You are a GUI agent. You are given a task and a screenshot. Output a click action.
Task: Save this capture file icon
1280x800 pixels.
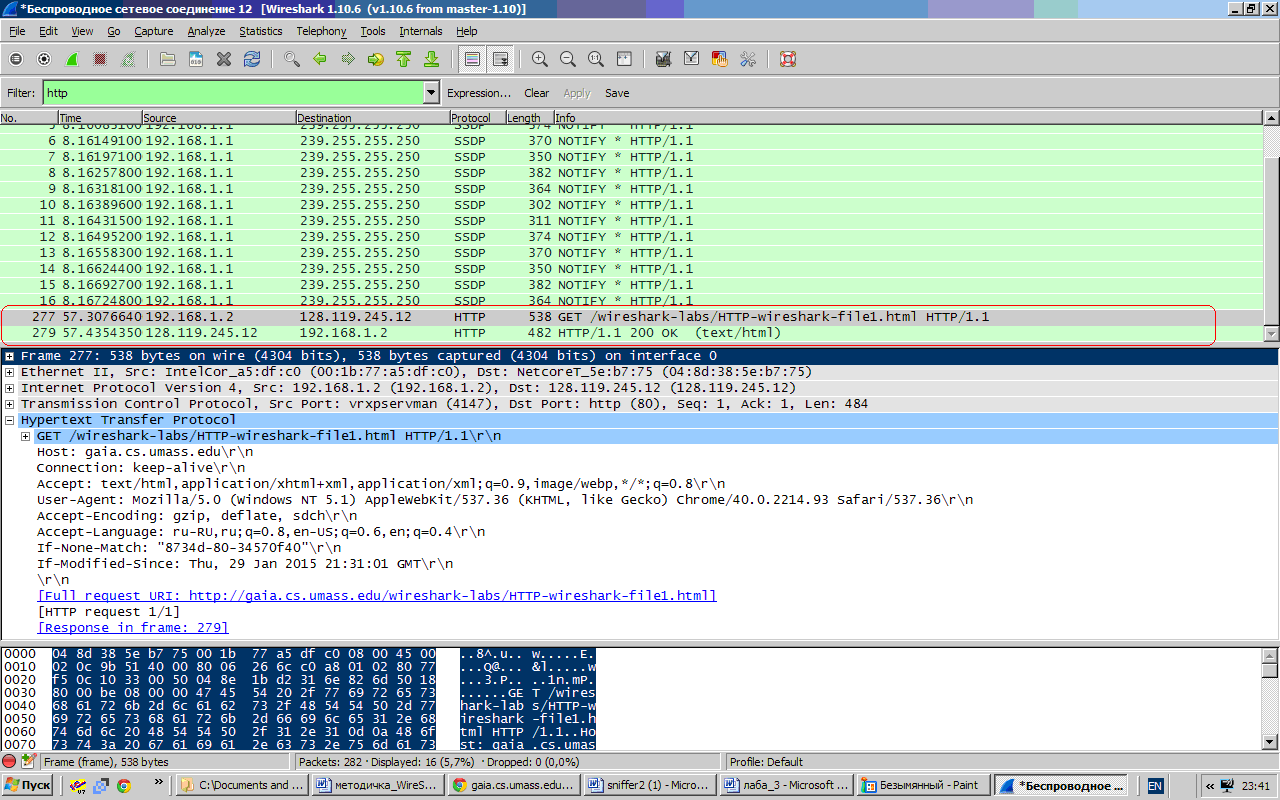point(196,59)
